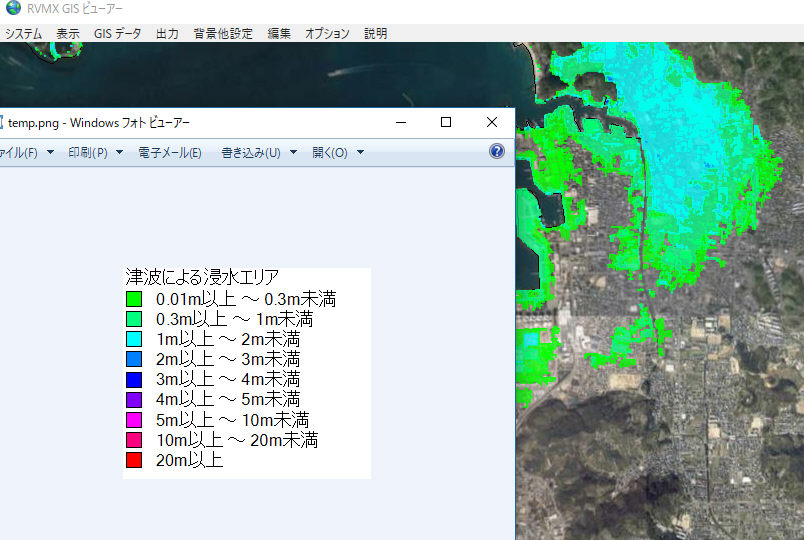
Task: Click the blue help icon in photo viewer
Action: (x=497, y=152)
